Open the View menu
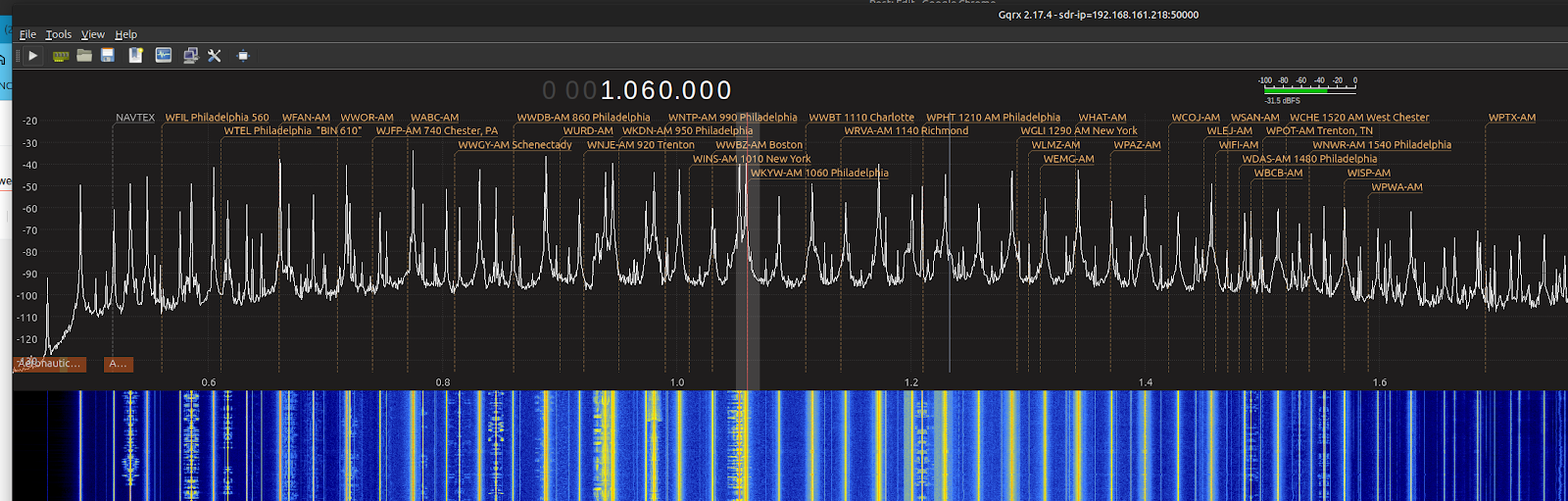Image resolution: width=1568 pixels, height=501 pixels. tap(93, 34)
